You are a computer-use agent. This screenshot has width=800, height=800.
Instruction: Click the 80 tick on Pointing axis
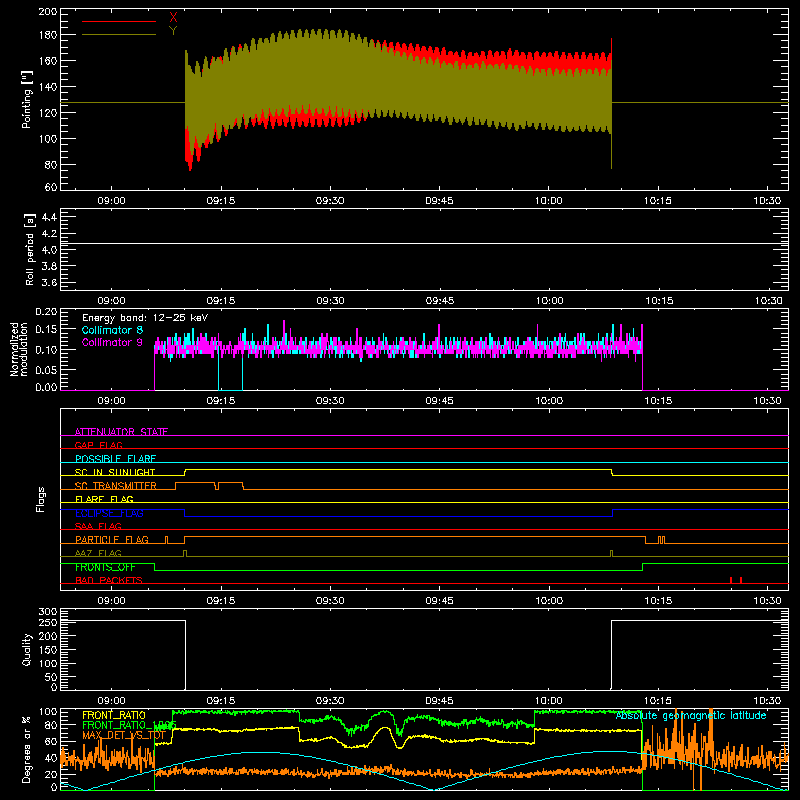(51, 165)
